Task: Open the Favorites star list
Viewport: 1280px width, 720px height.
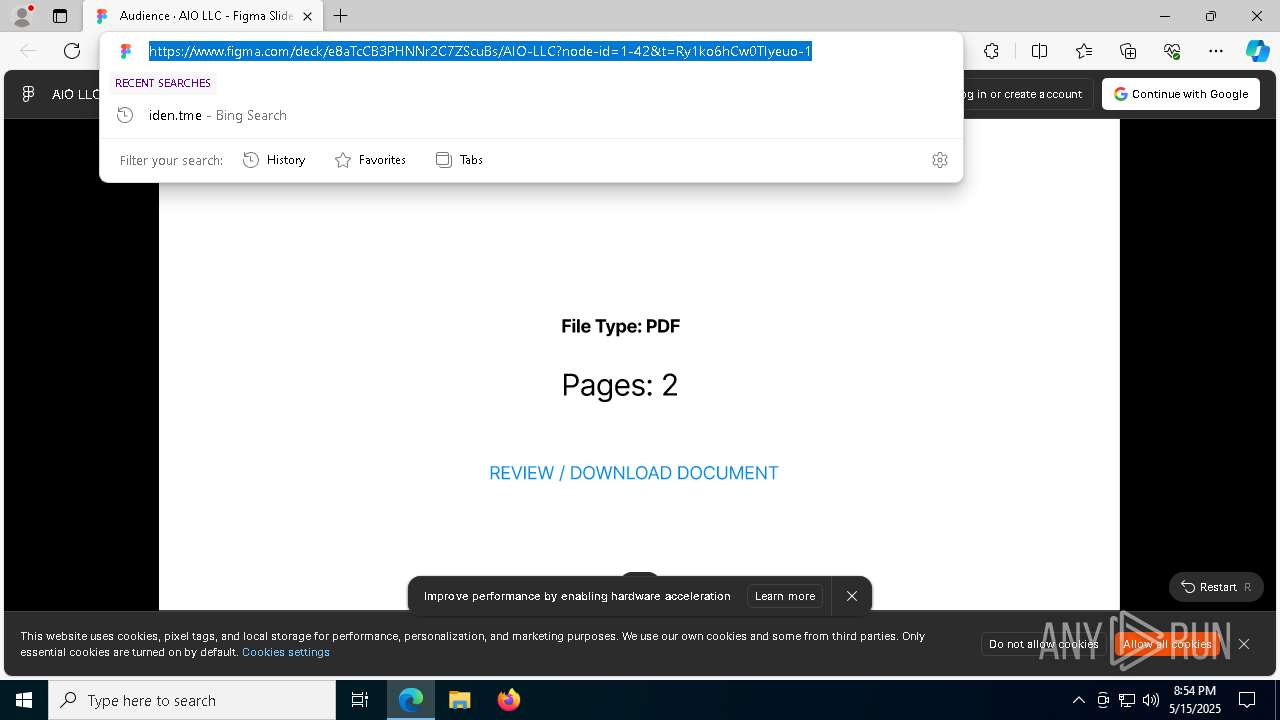Action: pos(1084,51)
